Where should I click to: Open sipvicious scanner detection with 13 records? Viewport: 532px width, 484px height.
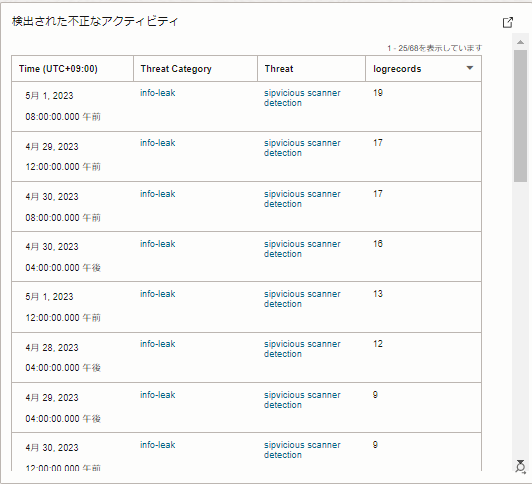click(x=302, y=299)
